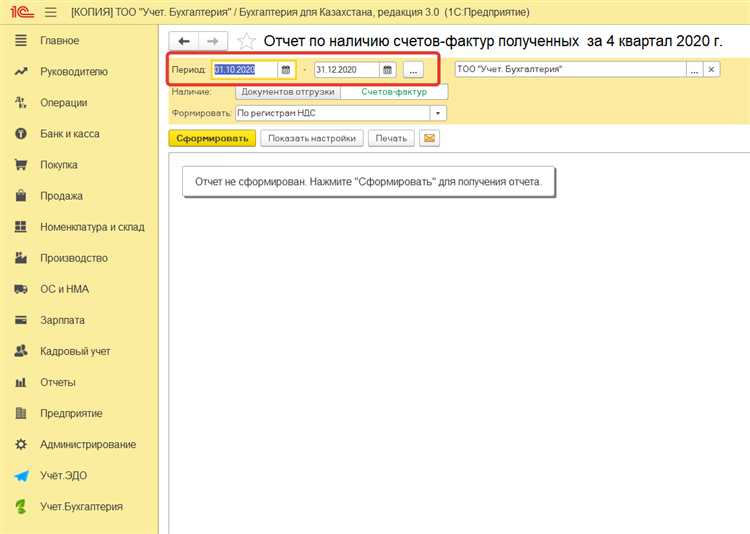750x534 pixels.
Task: Click the Производство factory icon
Action: [21, 258]
